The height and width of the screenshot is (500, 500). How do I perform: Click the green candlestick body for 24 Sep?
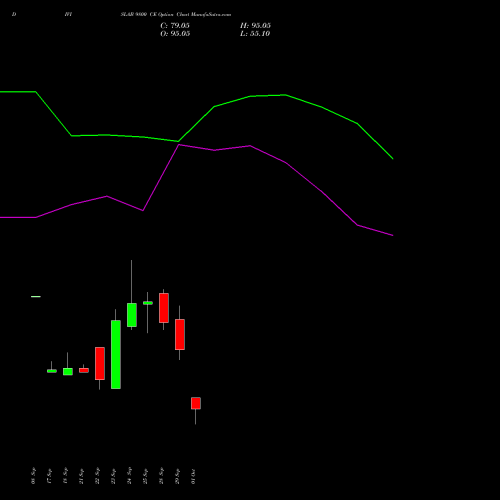click(x=132, y=315)
